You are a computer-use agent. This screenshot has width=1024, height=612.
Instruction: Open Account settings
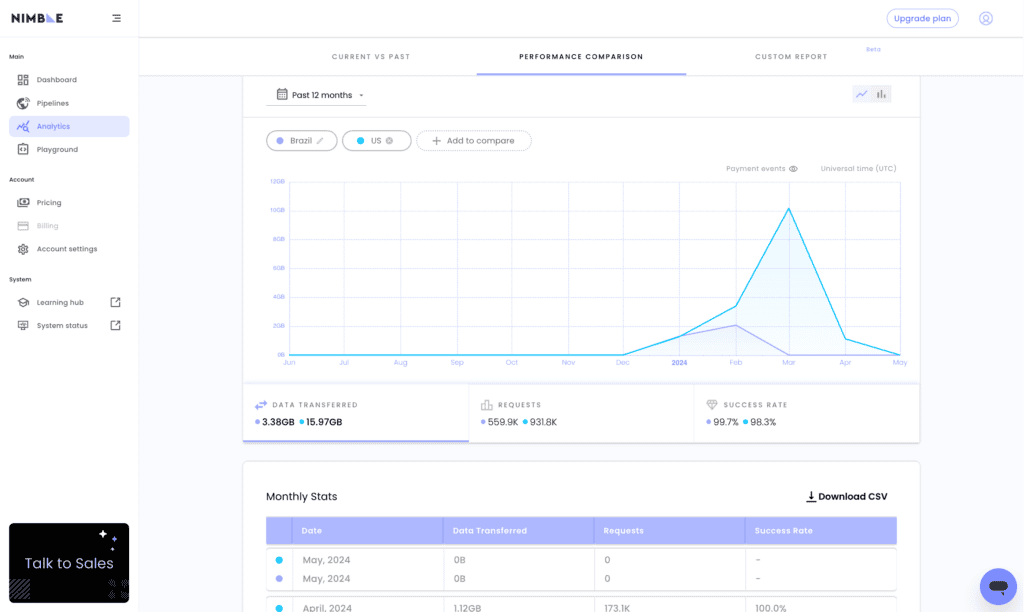(x=69, y=249)
